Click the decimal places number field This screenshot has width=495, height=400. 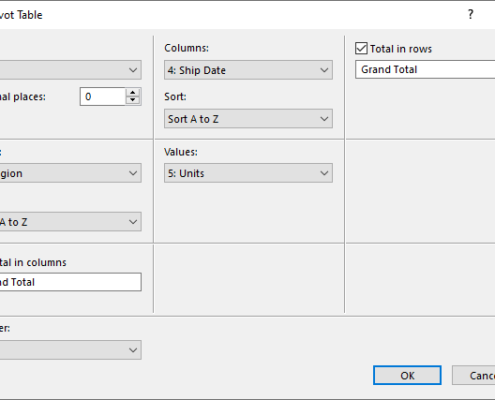coord(103,97)
